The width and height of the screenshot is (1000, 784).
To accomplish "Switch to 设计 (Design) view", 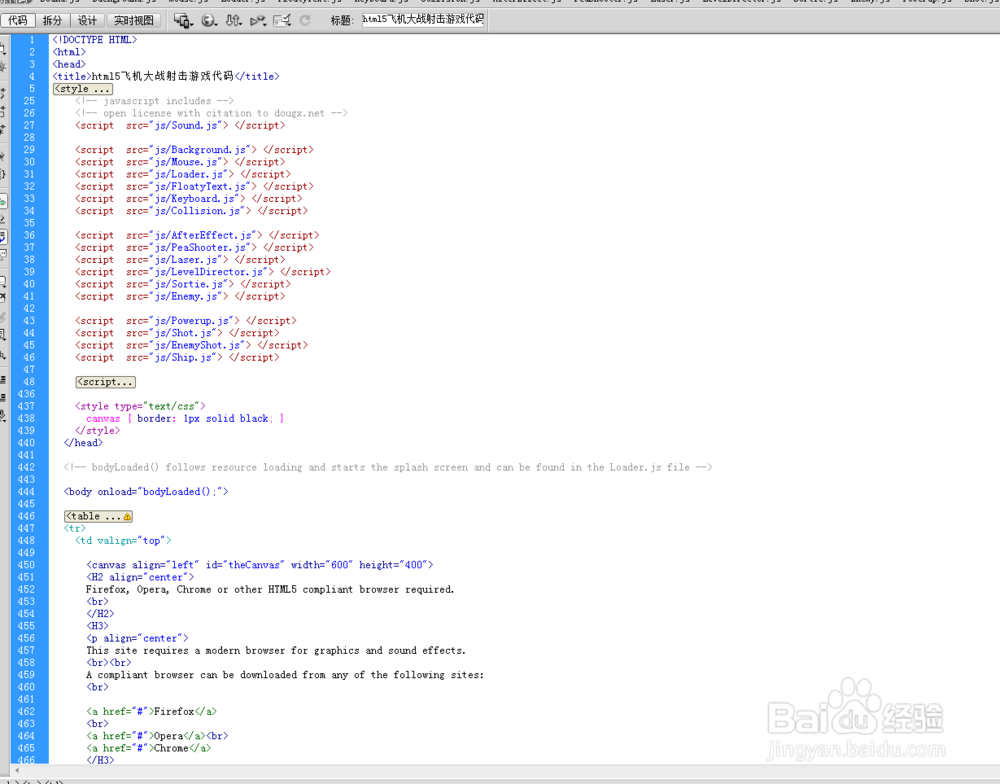I will pyautogui.click(x=87, y=20).
